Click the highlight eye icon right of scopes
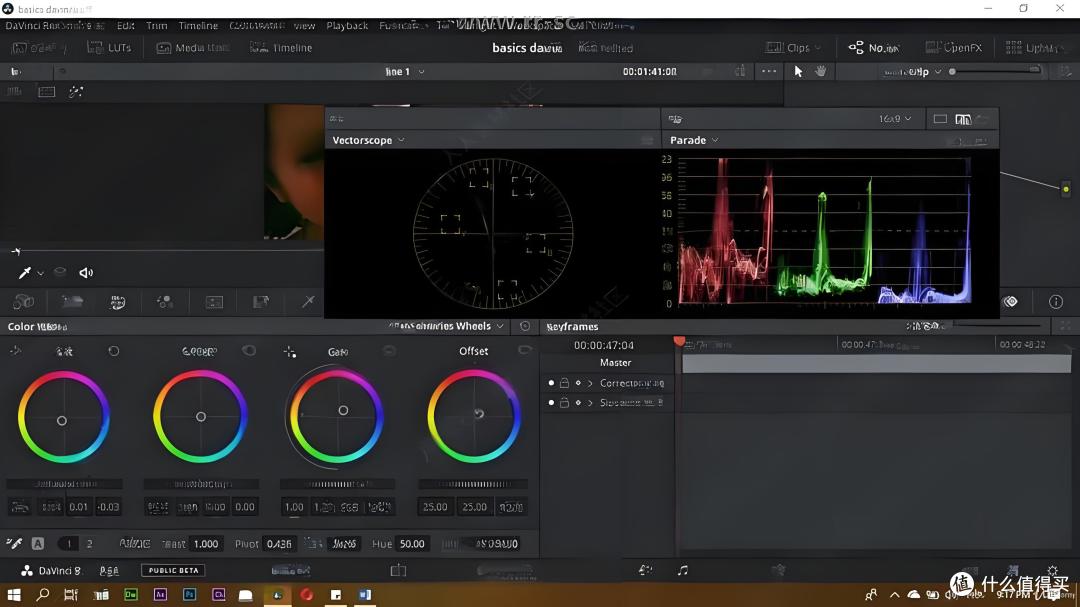The width and height of the screenshot is (1080, 607). tap(1010, 302)
